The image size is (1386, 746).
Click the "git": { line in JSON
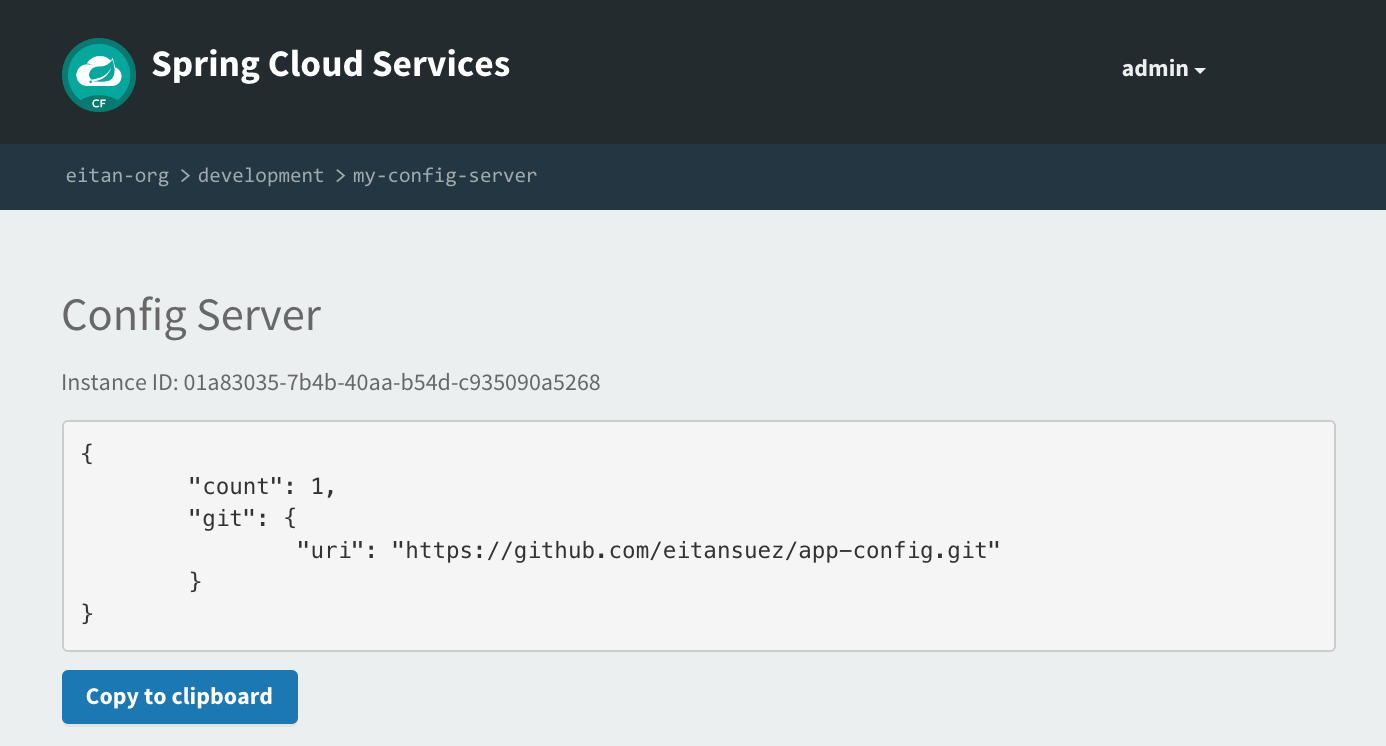tap(243, 518)
